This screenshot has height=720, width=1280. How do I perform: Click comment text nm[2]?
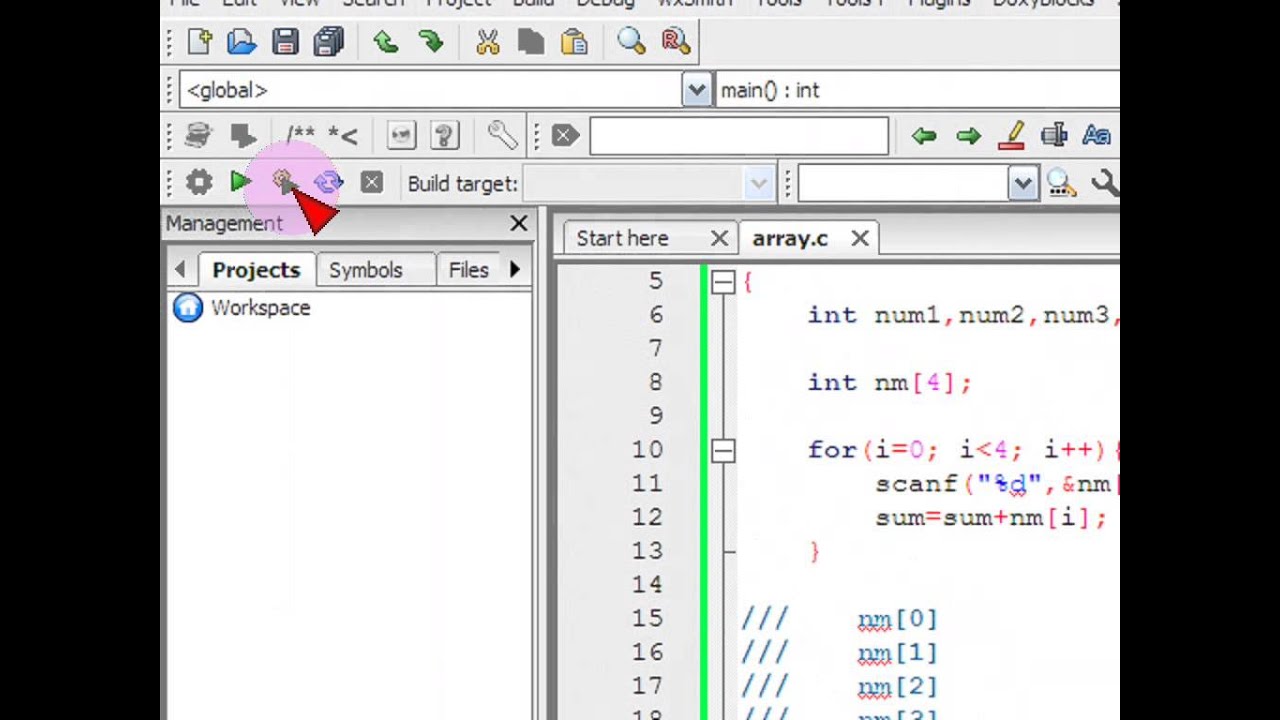coord(897,686)
